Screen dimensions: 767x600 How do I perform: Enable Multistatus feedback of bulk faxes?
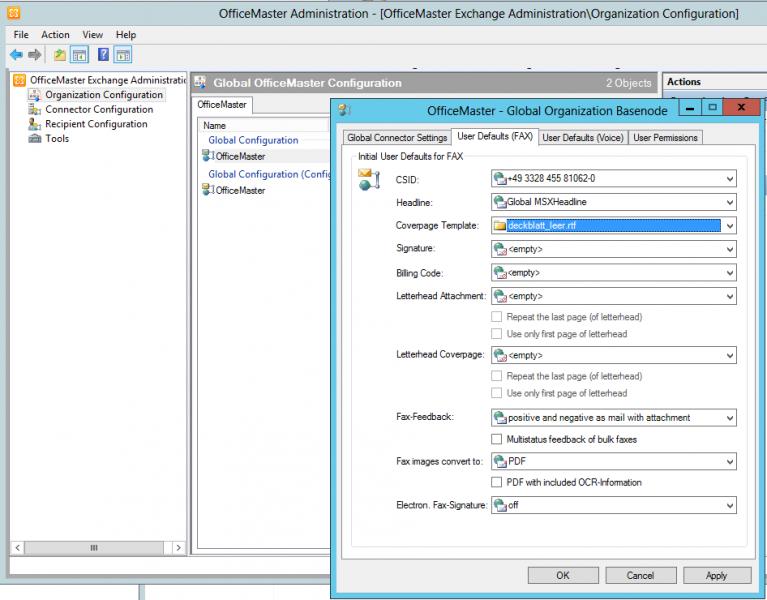pos(497,439)
